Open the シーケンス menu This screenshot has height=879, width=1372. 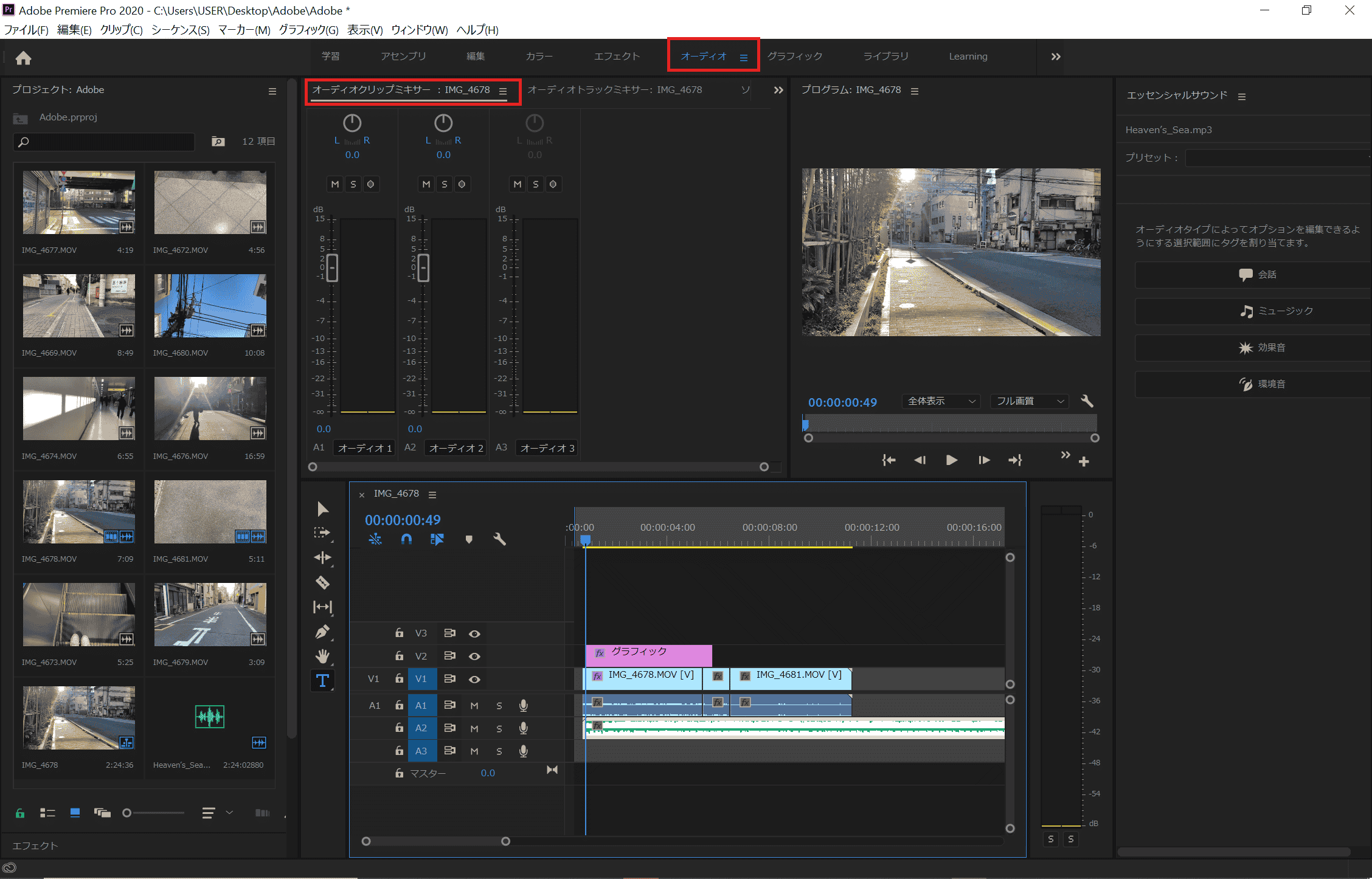point(180,30)
